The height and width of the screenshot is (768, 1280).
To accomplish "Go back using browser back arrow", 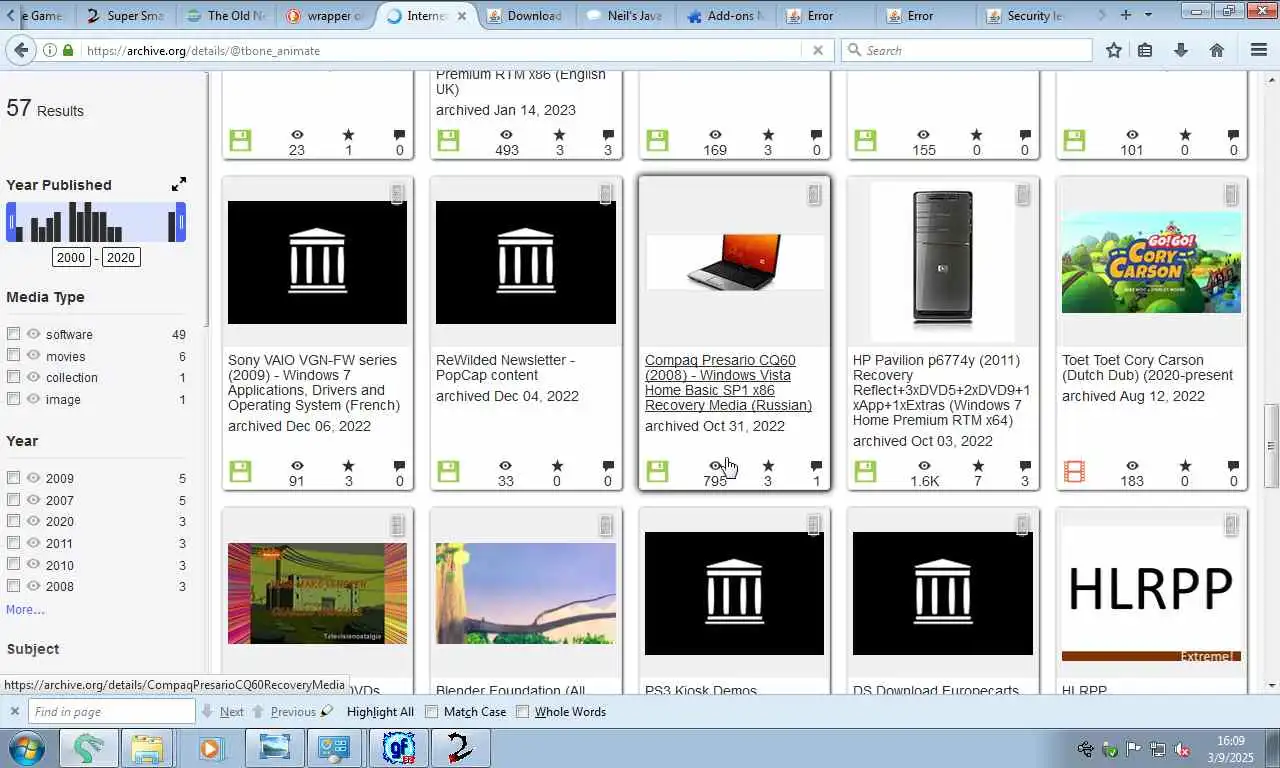I will tap(21, 50).
